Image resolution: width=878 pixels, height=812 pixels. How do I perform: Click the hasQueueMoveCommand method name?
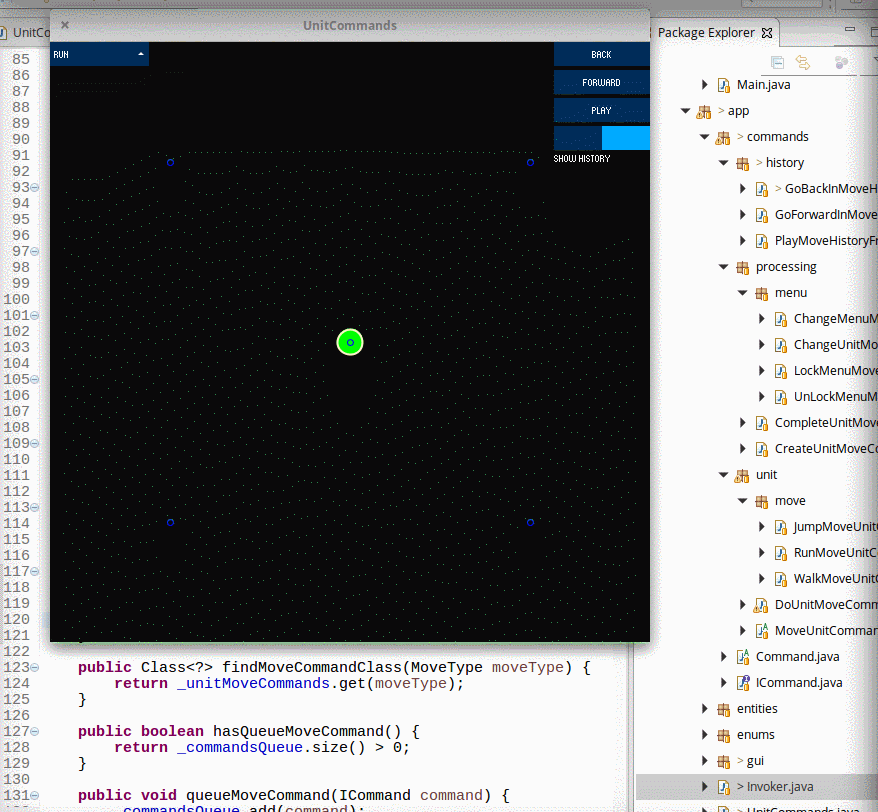pyautogui.click(x=298, y=731)
